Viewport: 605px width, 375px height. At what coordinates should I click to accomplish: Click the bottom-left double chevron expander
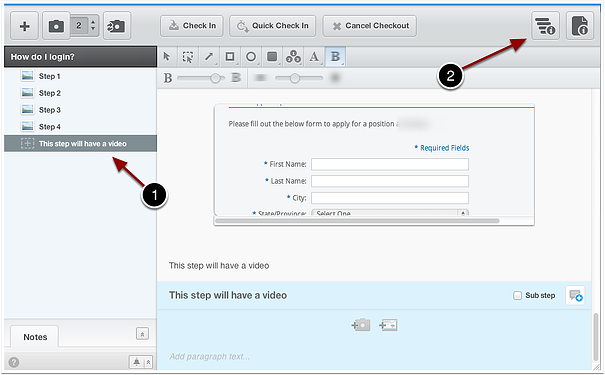149,362
